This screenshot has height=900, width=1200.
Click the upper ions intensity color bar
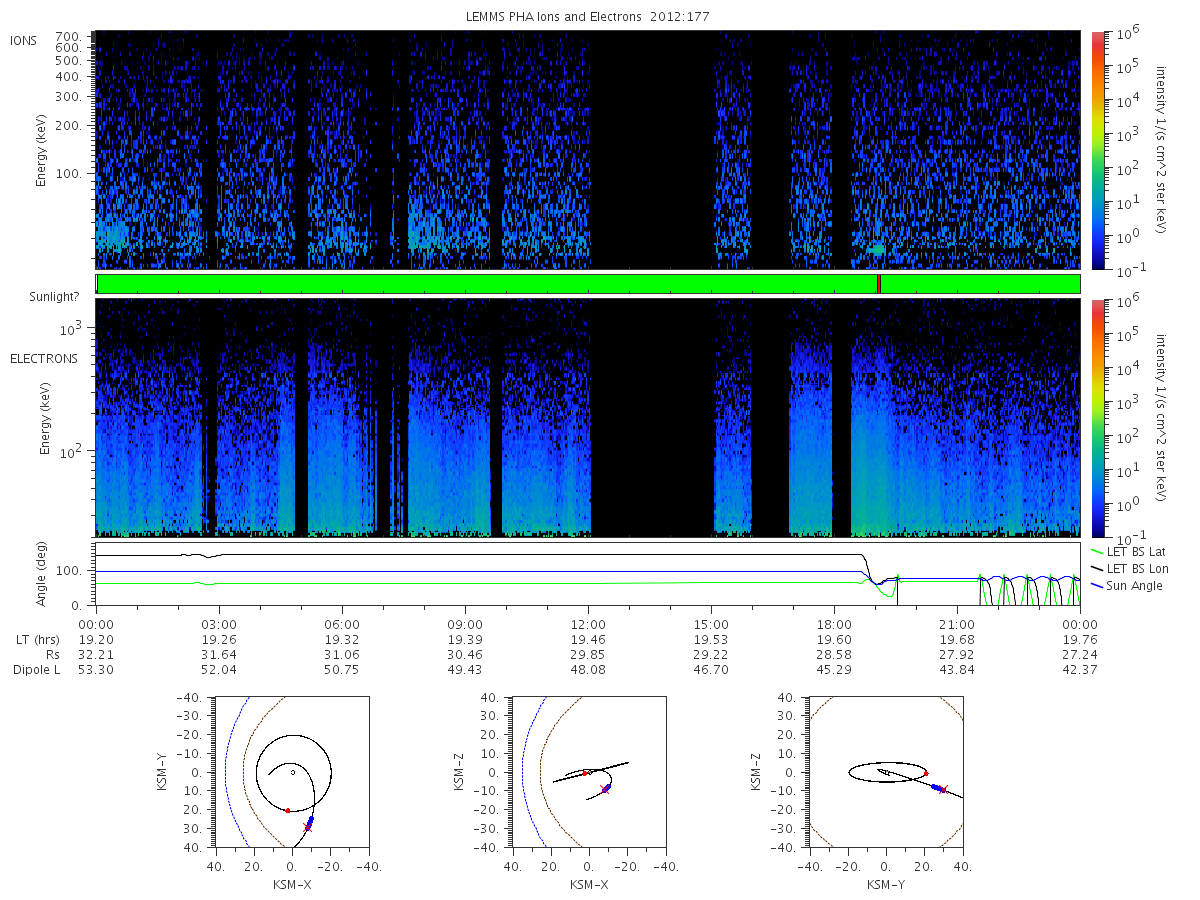coord(1097,150)
